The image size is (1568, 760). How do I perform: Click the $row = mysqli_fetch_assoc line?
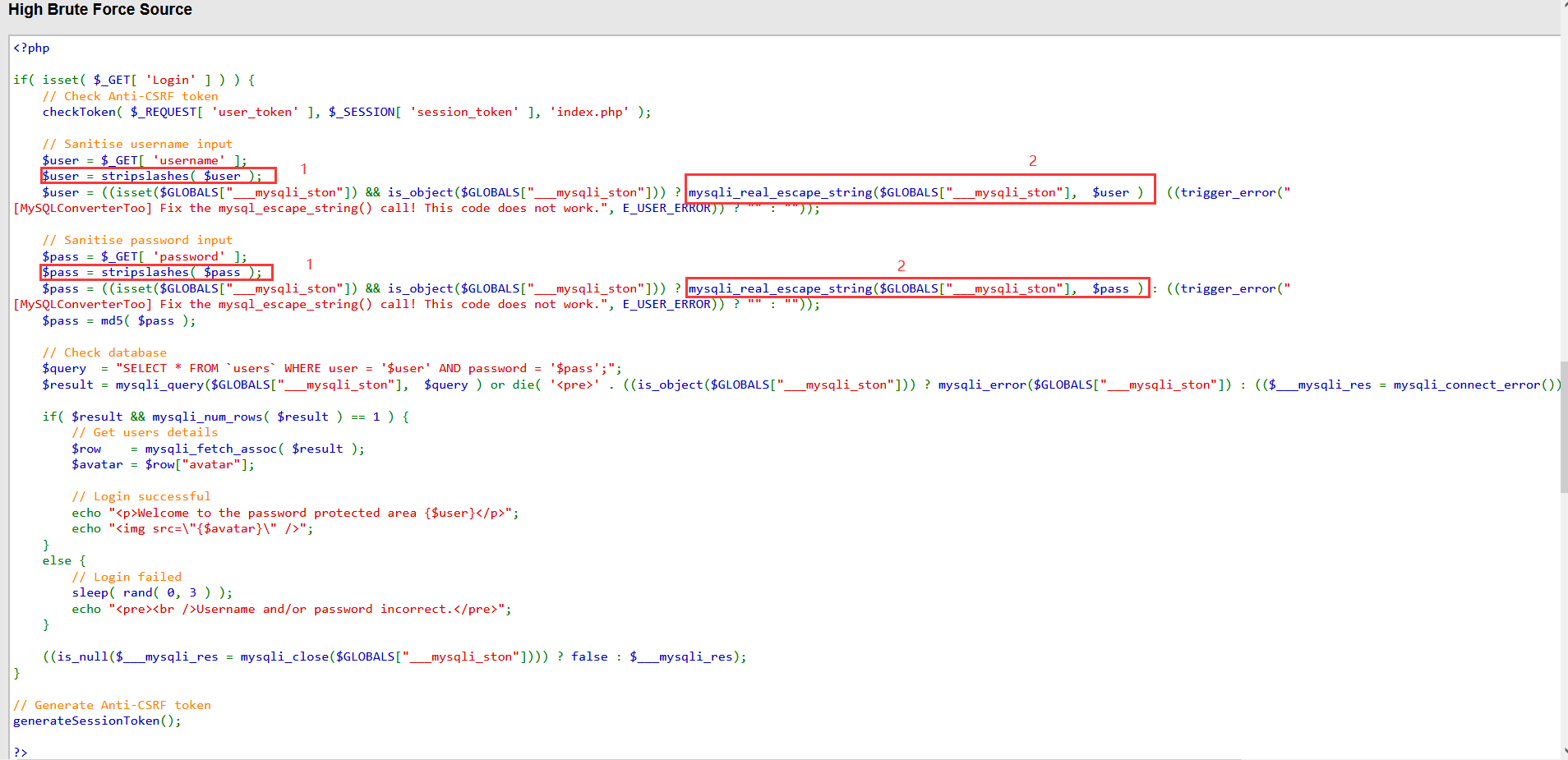tap(218, 449)
